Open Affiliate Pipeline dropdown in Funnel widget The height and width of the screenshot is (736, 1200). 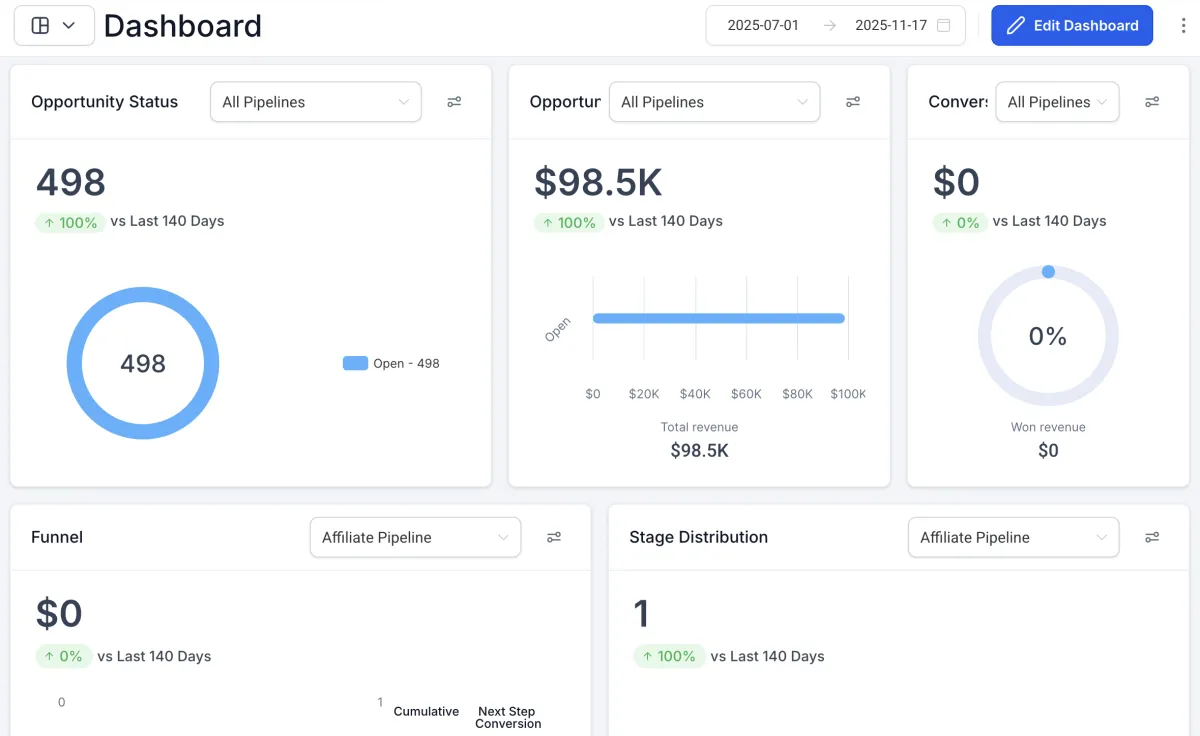415,538
